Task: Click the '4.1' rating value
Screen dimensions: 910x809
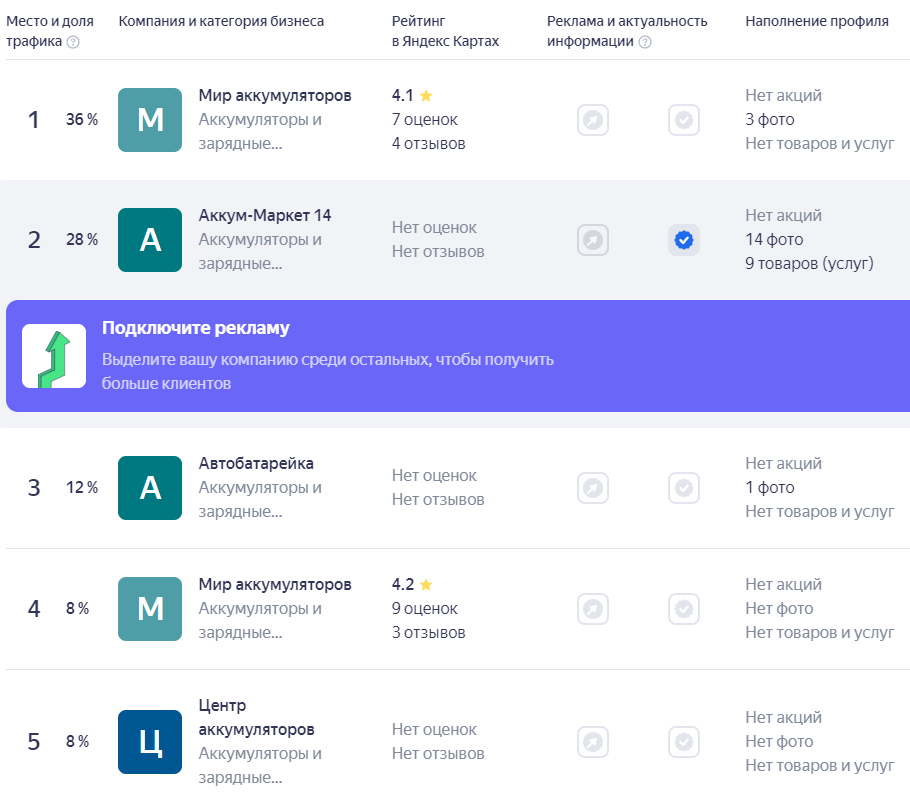Action: [x=403, y=96]
